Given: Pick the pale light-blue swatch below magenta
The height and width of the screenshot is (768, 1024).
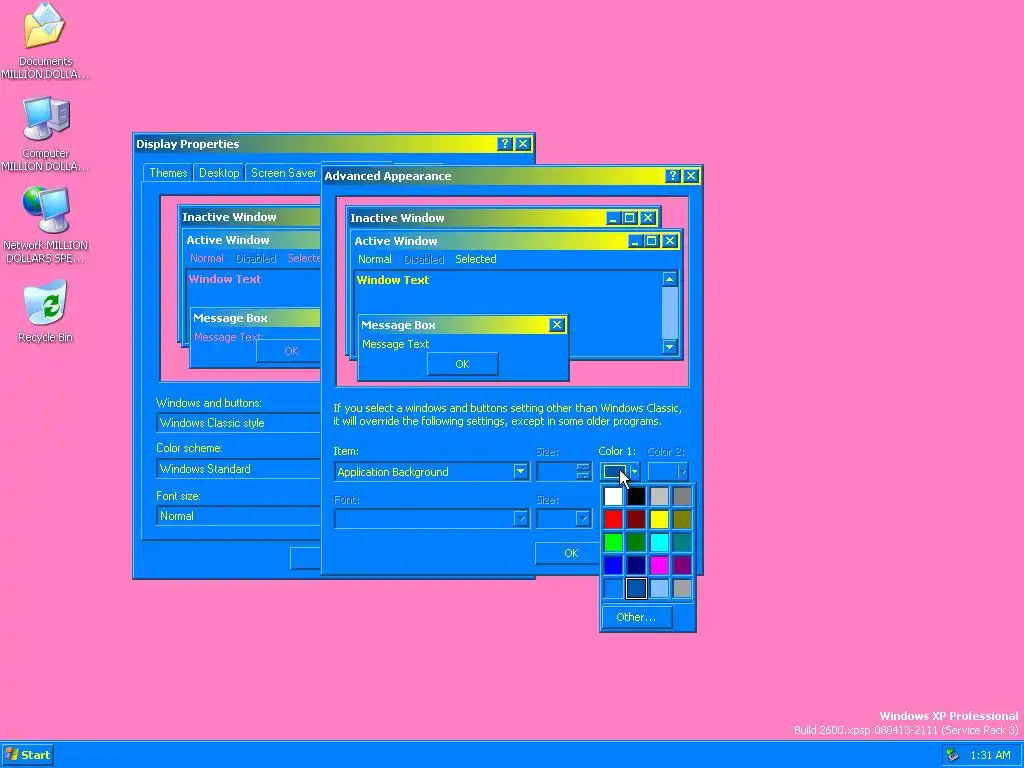Looking at the screenshot, I should point(659,588).
